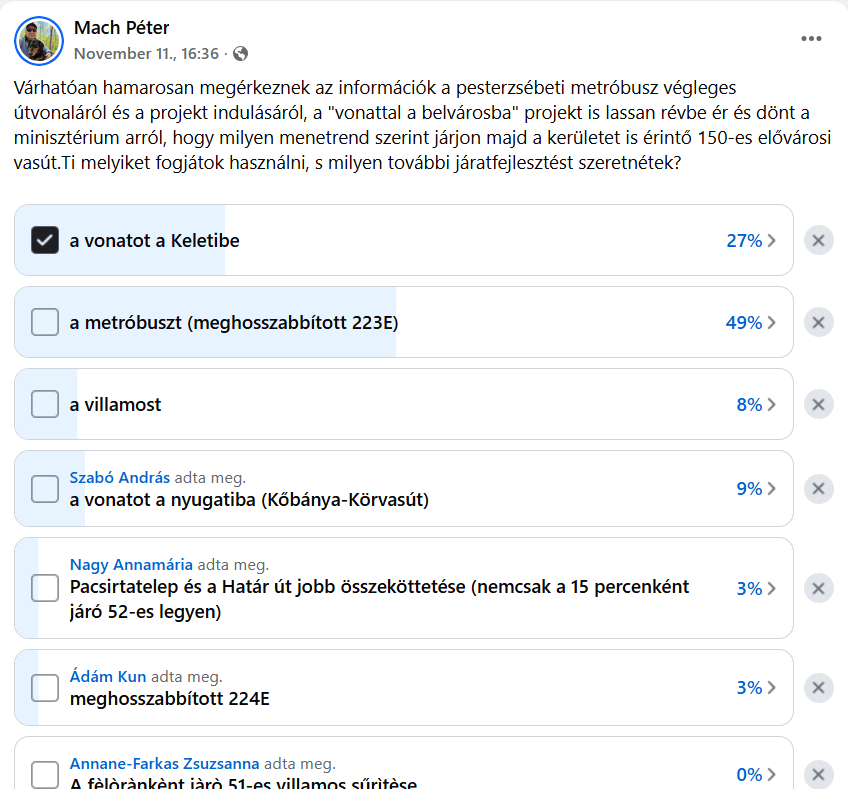The image size is (848, 789).
Task: Uncheck the 'a vonatot a Keletibe' checkbox
Action: pyautogui.click(x=45, y=240)
